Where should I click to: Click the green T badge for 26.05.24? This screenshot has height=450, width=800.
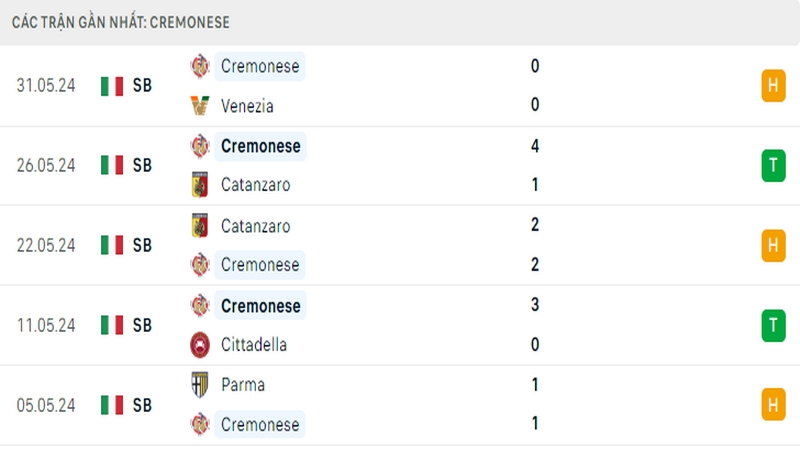[x=773, y=165]
